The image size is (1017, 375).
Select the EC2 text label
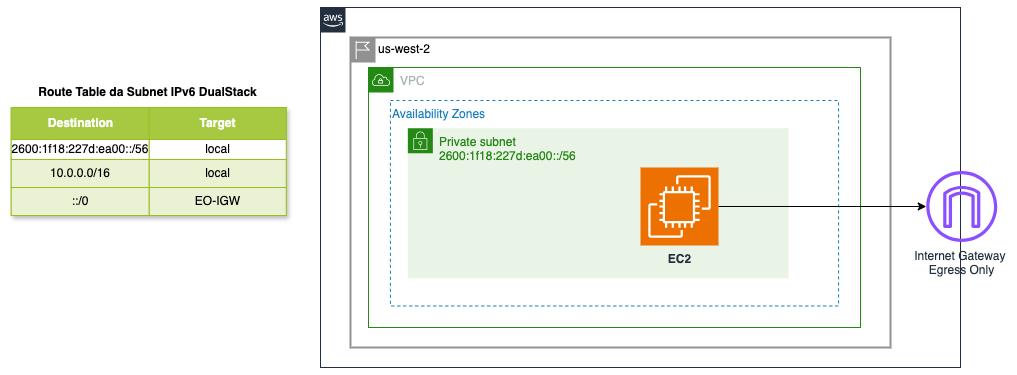[x=679, y=258]
